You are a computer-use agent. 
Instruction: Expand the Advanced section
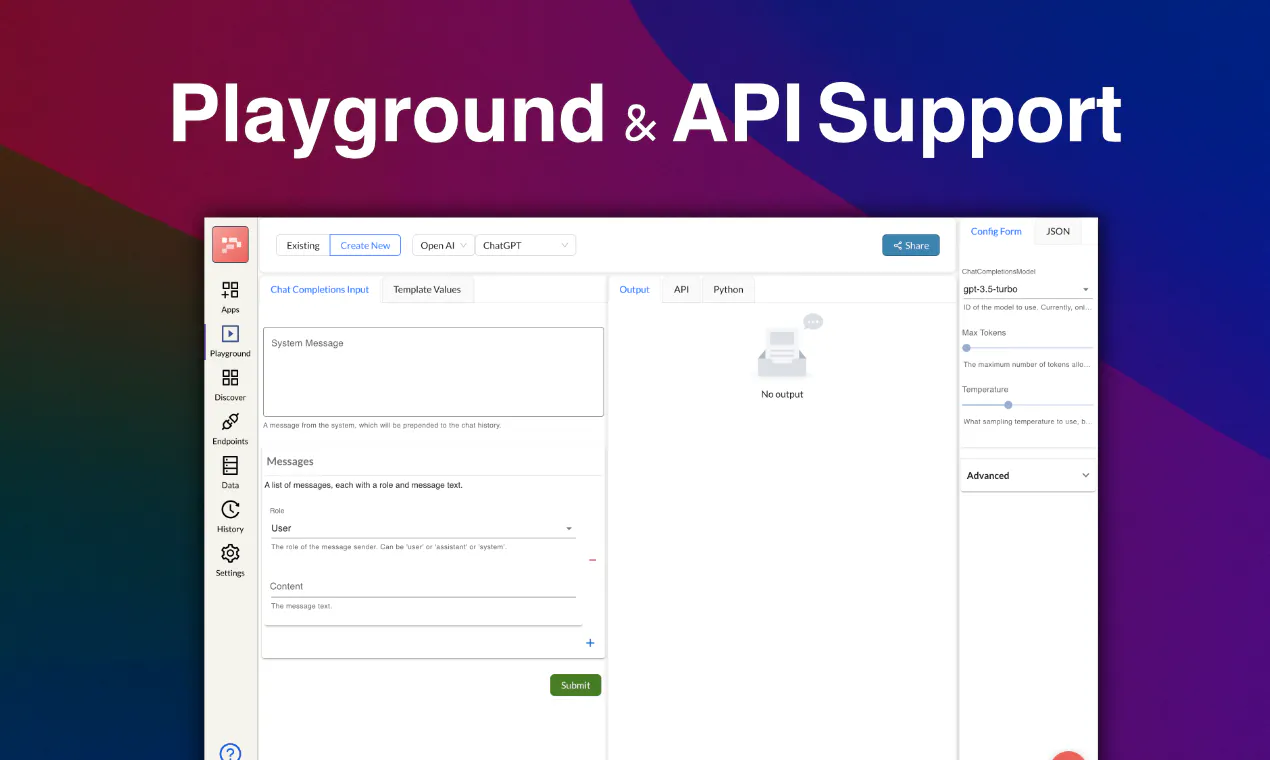click(x=1028, y=476)
